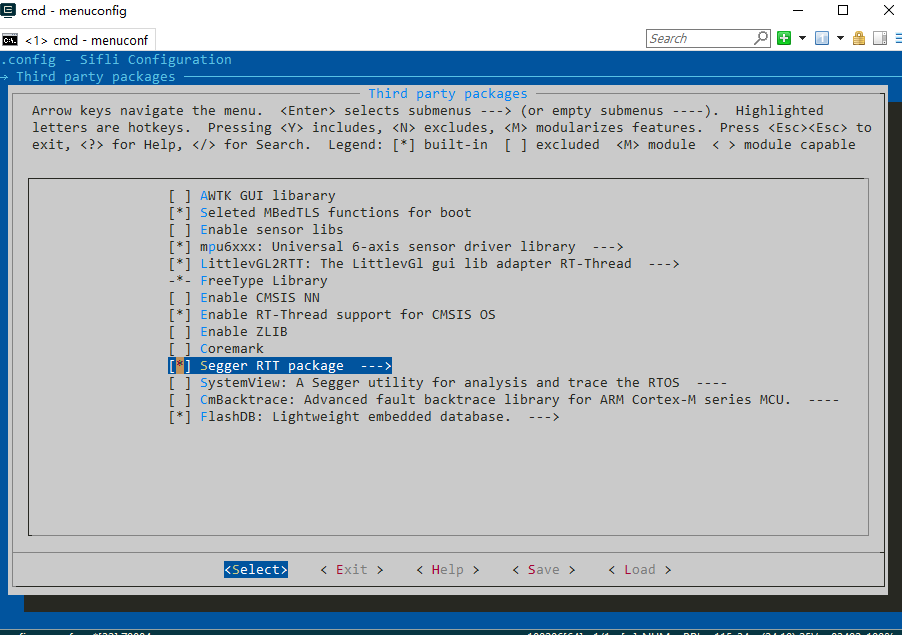The height and width of the screenshot is (635, 902).
Task: Click the ConEmu app icon in title bar
Action: point(9,11)
